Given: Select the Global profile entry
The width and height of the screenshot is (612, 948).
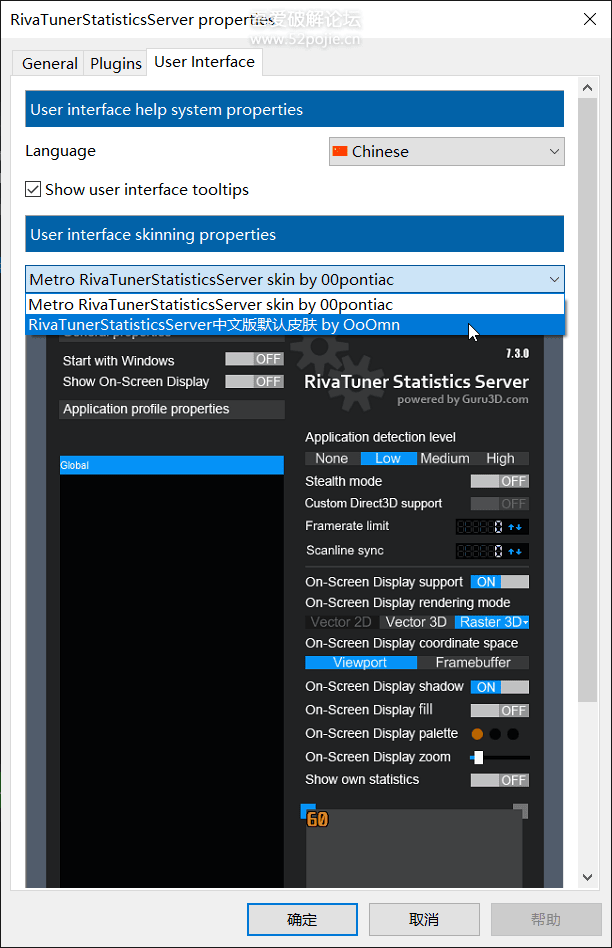Looking at the screenshot, I should coord(172,465).
